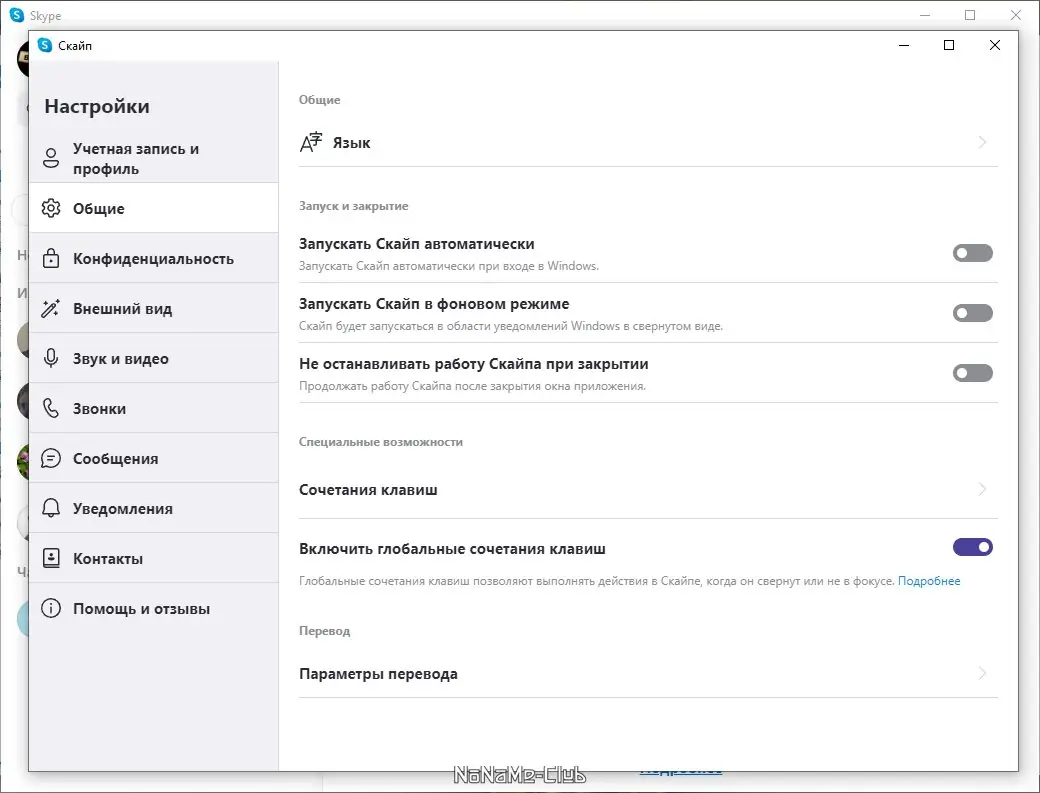
Task: Click the microphone icon for Звук и видео
Action: point(51,359)
